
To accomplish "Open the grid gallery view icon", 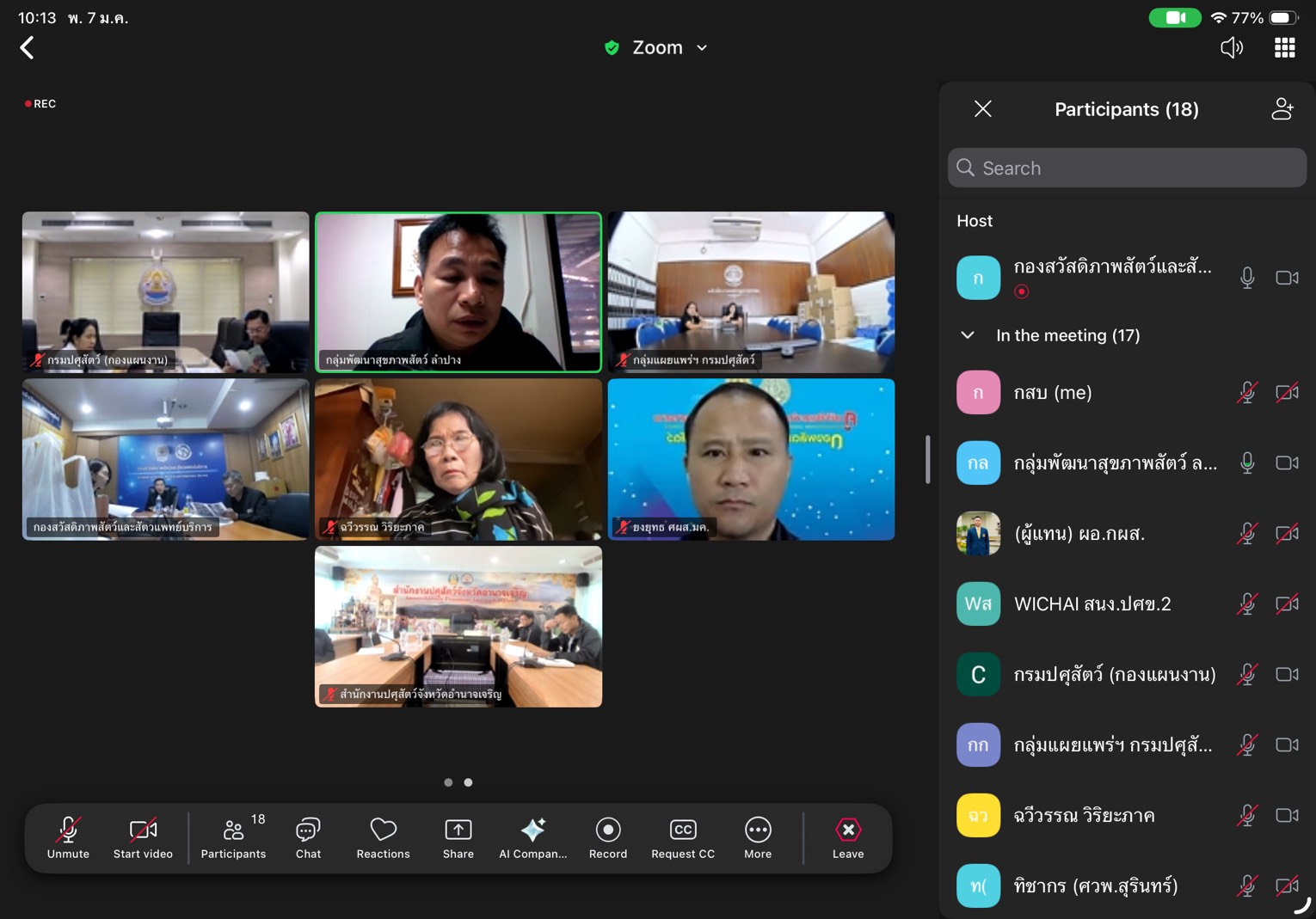I will pyautogui.click(x=1284, y=47).
